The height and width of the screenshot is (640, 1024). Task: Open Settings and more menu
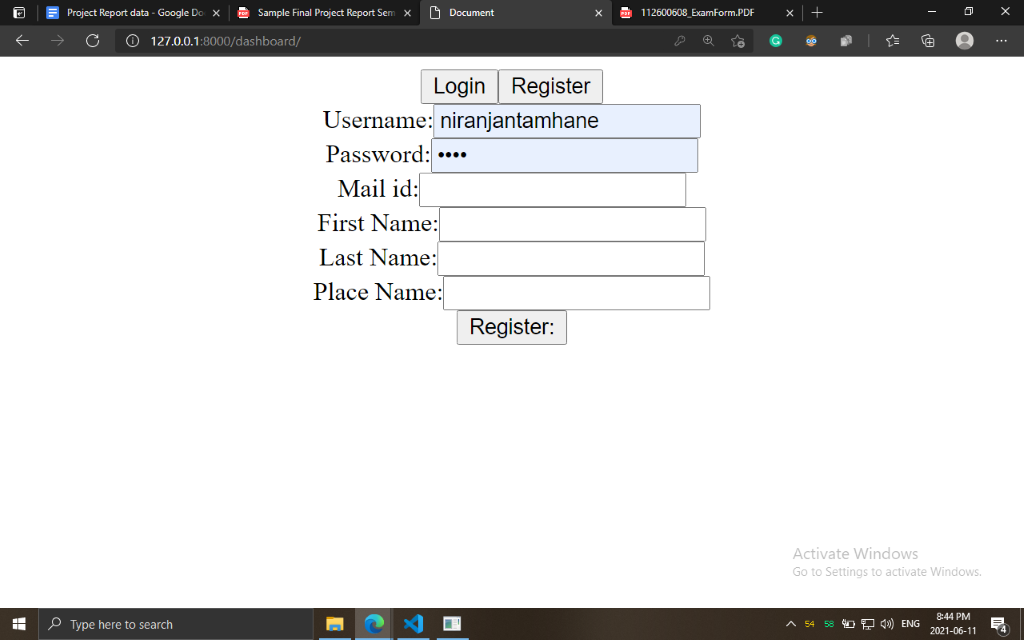(1001, 41)
